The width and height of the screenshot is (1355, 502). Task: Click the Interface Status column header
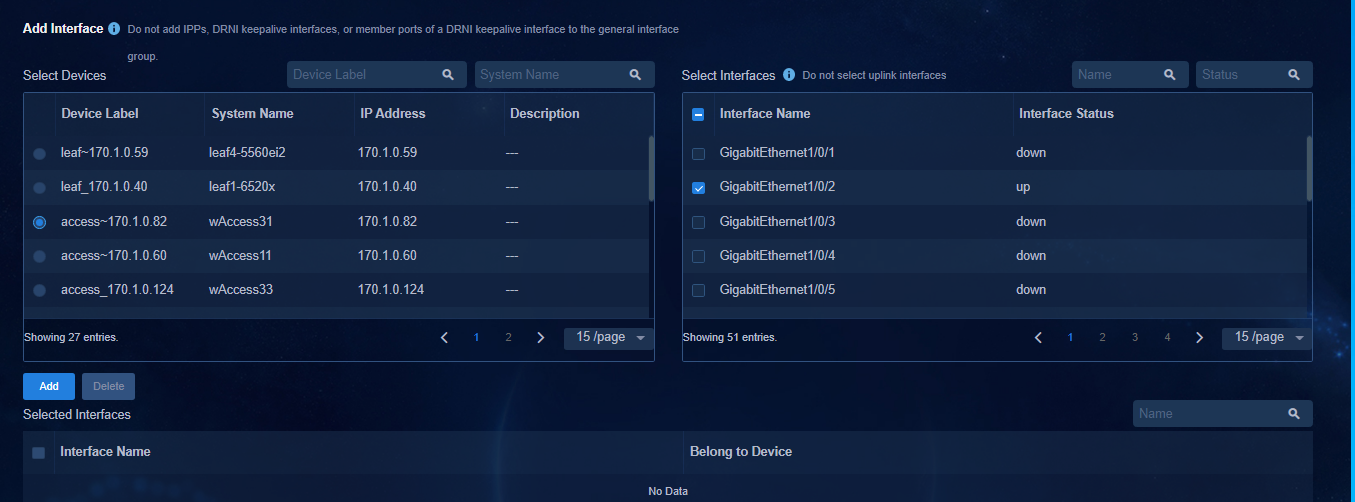click(1066, 114)
